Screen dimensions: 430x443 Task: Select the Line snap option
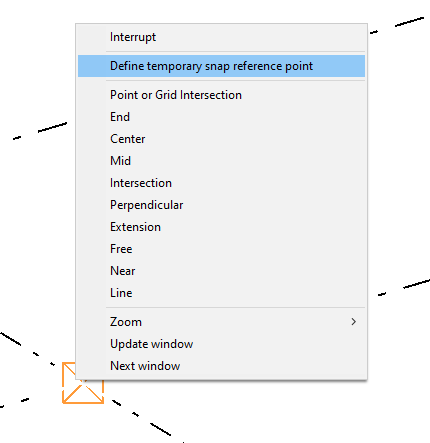pyautogui.click(x=221, y=293)
